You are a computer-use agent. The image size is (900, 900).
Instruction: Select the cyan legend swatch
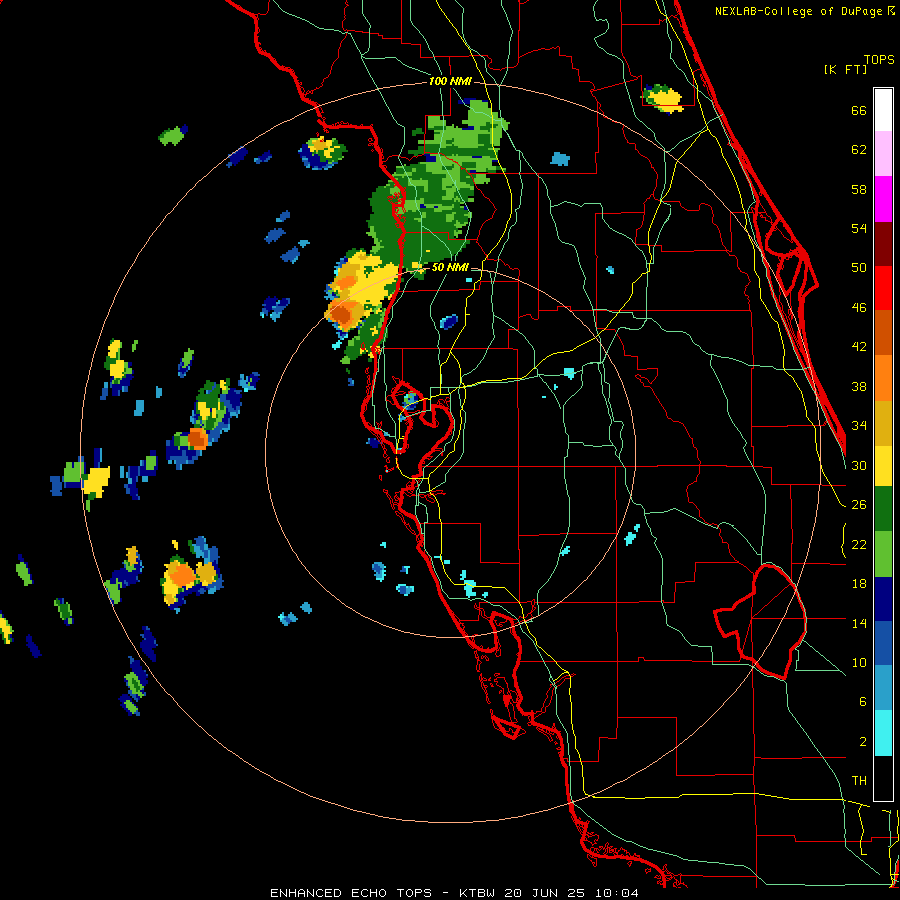tap(883, 732)
